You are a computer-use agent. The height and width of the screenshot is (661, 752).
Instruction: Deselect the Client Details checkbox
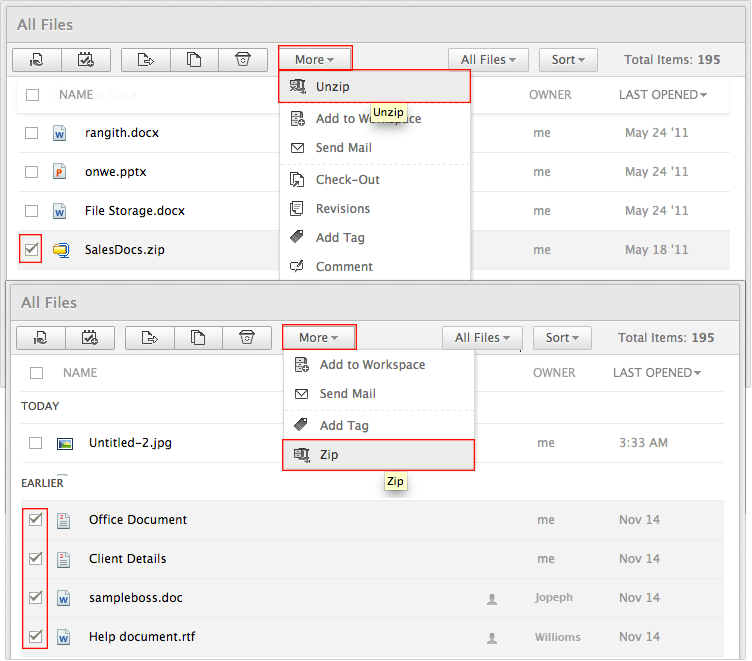click(x=36, y=559)
